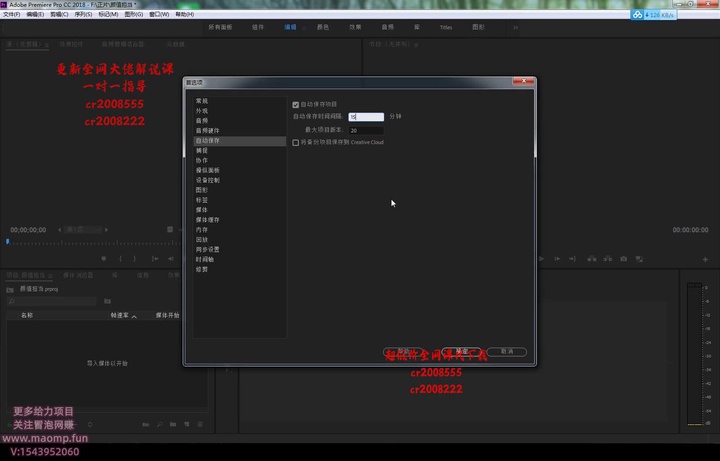720x461 pixels.
Task: Enable 将备份项目保存到 Creative Cloud checkbox
Action: point(296,143)
